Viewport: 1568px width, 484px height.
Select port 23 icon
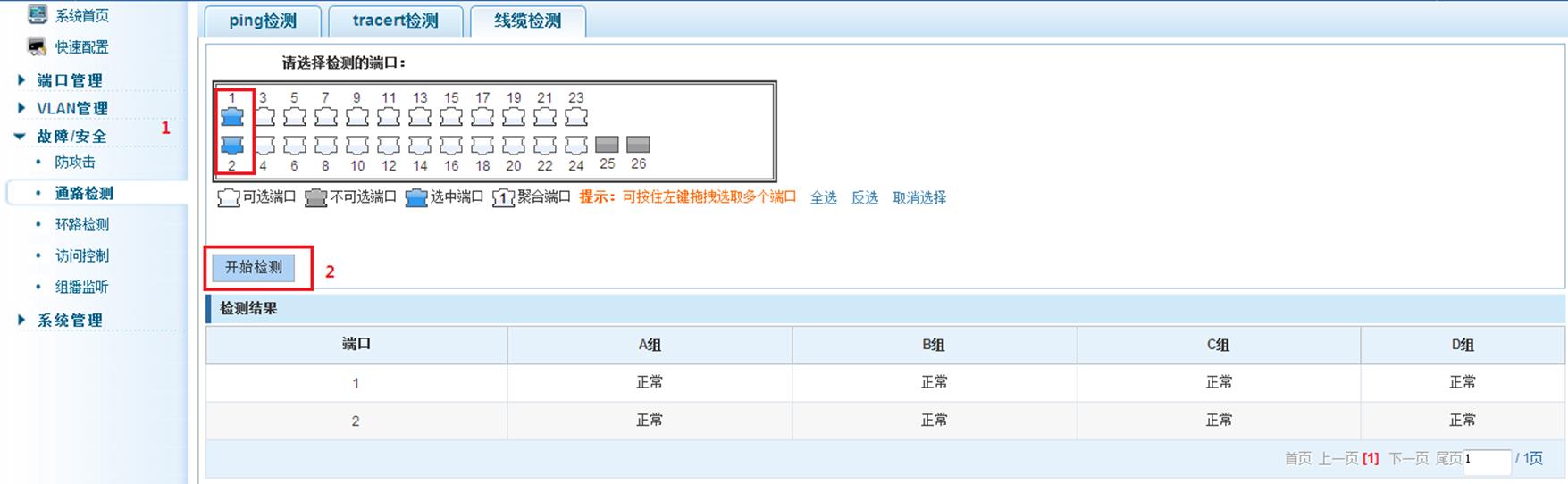[576, 116]
